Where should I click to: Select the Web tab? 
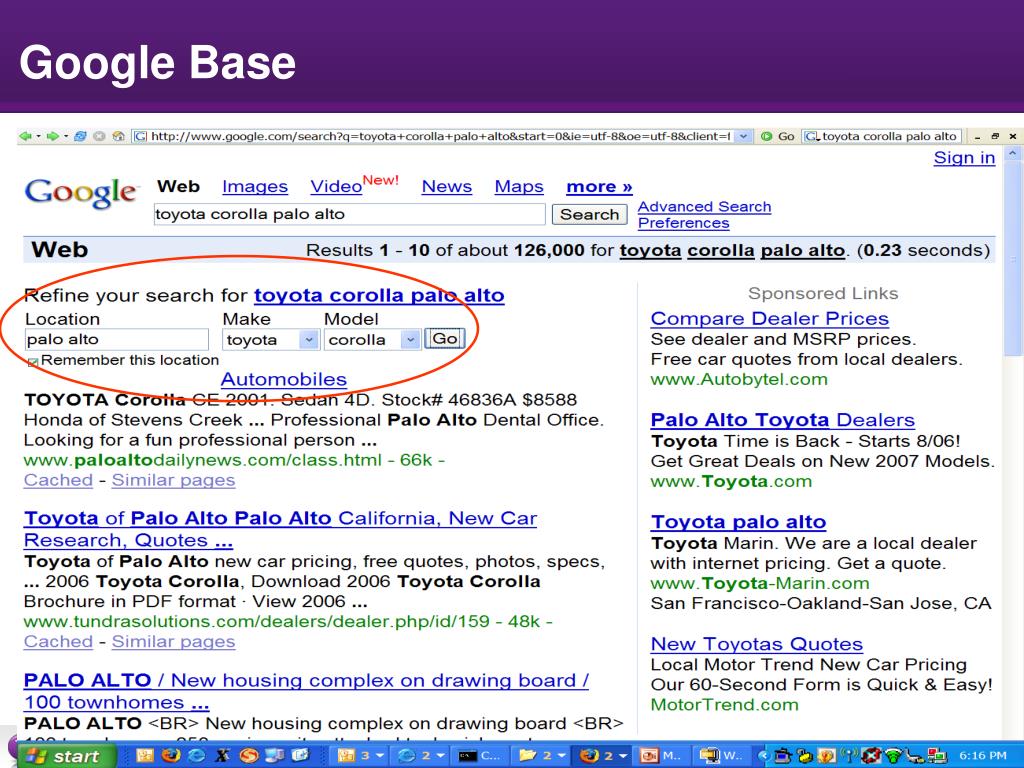(178, 187)
